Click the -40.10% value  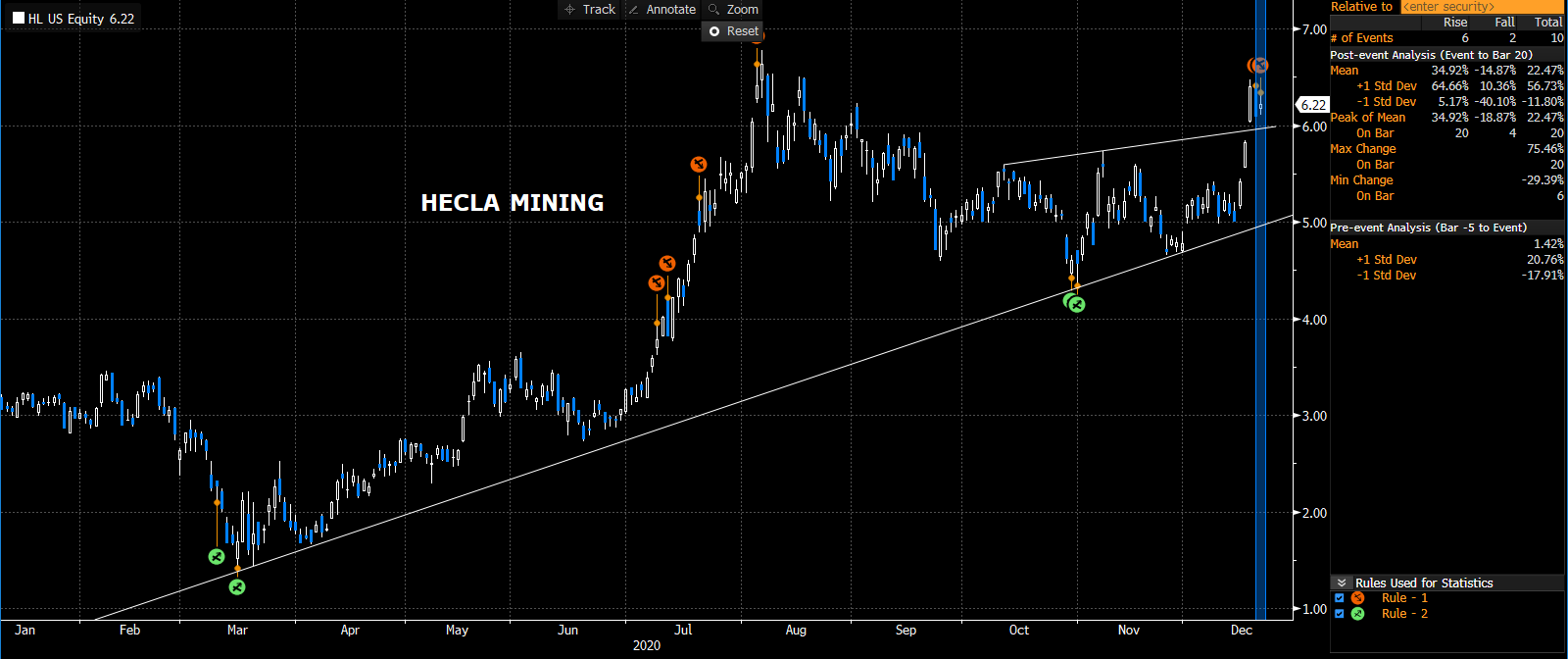pyautogui.click(x=1495, y=102)
